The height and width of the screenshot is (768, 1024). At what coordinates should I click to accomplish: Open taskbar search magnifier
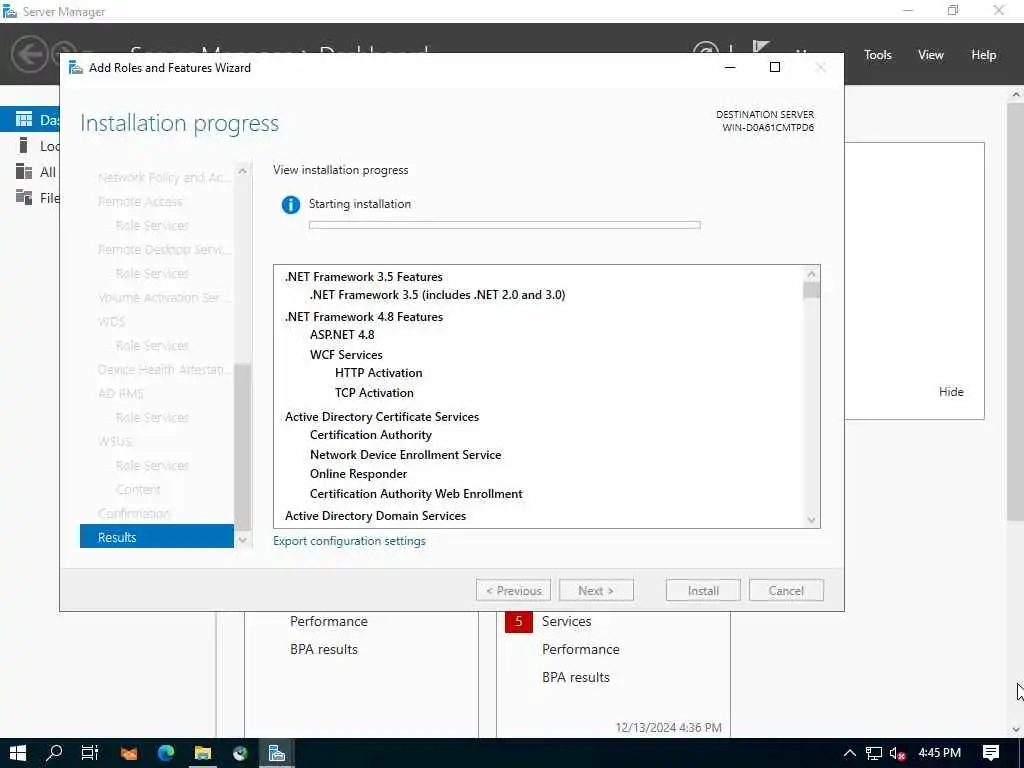coord(54,753)
